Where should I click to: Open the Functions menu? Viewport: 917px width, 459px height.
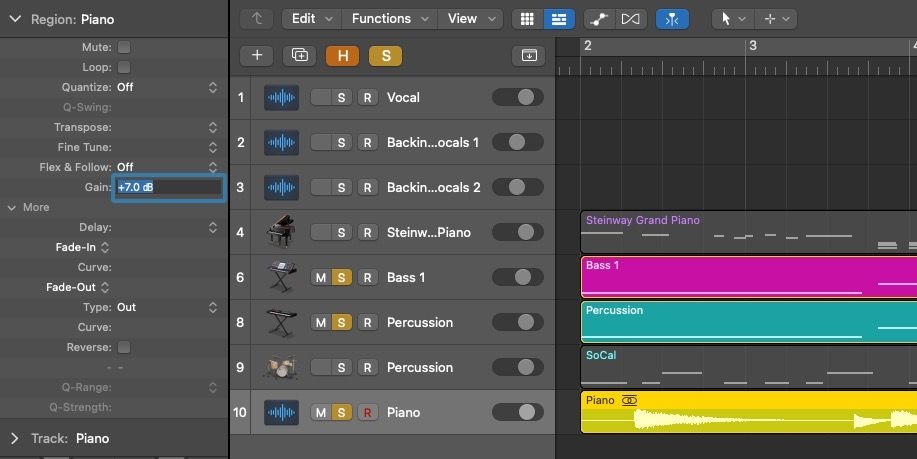389,18
